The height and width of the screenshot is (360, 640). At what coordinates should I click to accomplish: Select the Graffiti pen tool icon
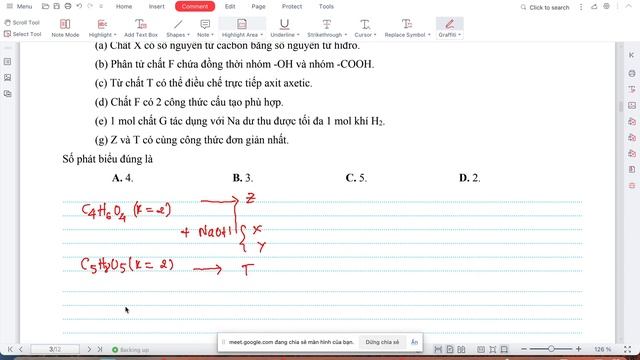click(x=450, y=24)
